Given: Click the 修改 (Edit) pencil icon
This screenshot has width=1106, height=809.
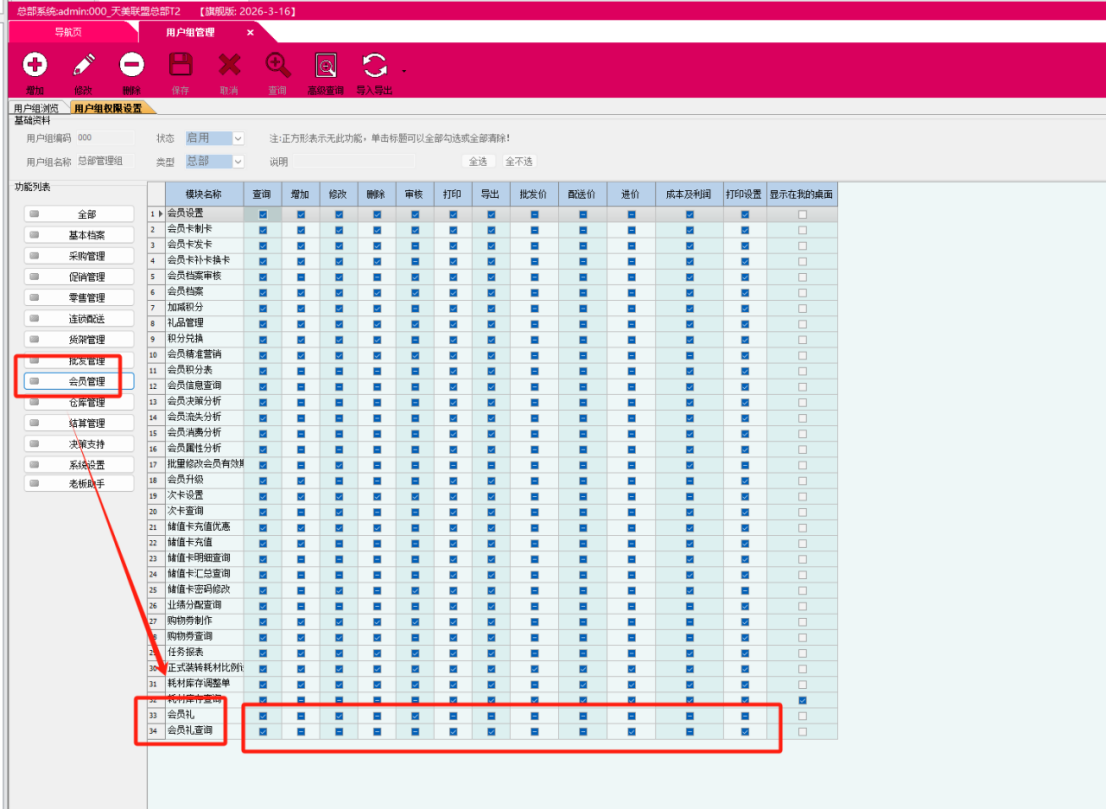Looking at the screenshot, I should [84, 66].
